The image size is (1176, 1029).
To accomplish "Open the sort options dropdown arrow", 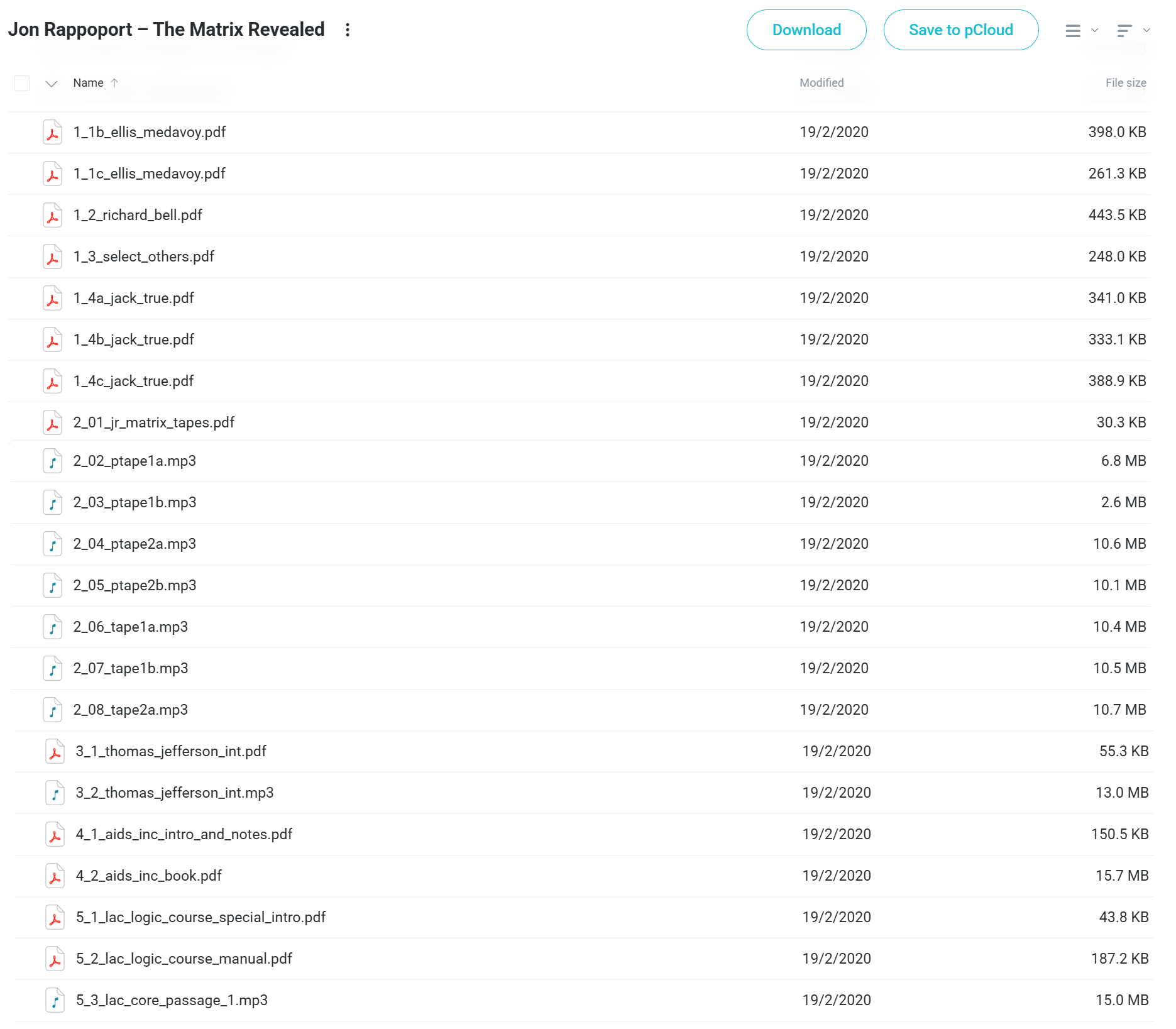I will tap(1146, 31).
